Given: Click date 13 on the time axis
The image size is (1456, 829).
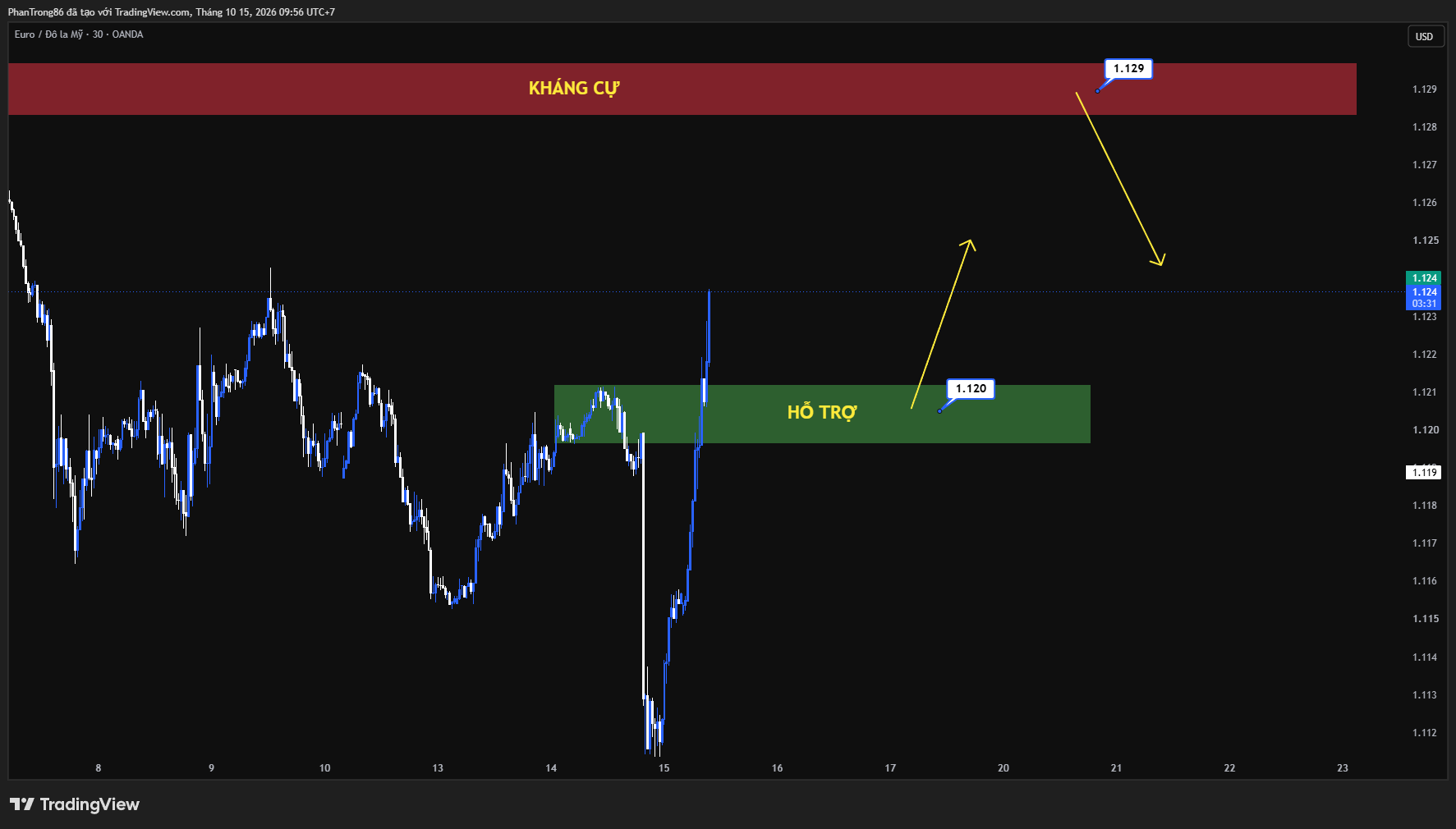Looking at the screenshot, I should pyautogui.click(x=438, y=768).
